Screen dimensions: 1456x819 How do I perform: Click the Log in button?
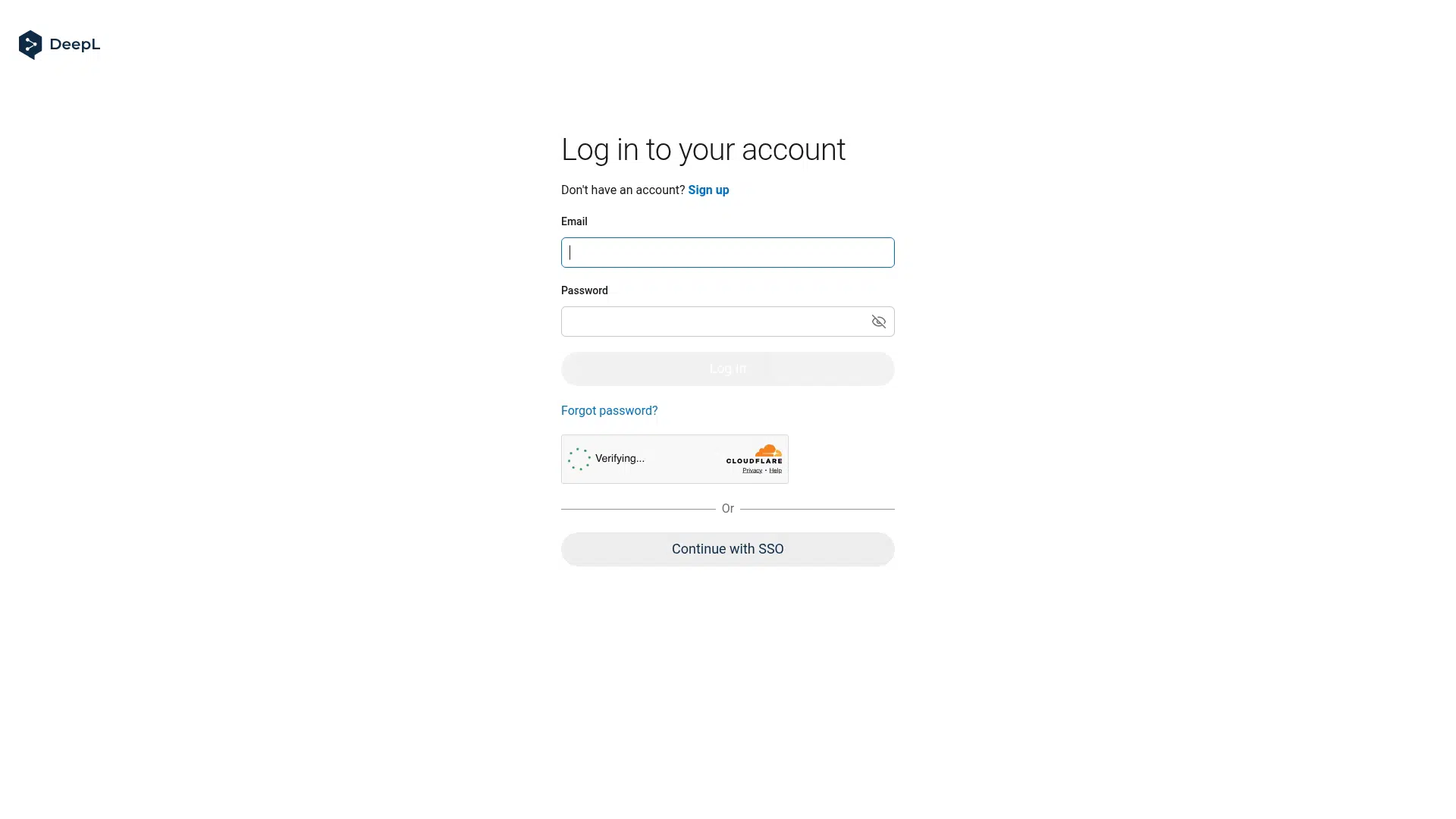tap(727, 369)
